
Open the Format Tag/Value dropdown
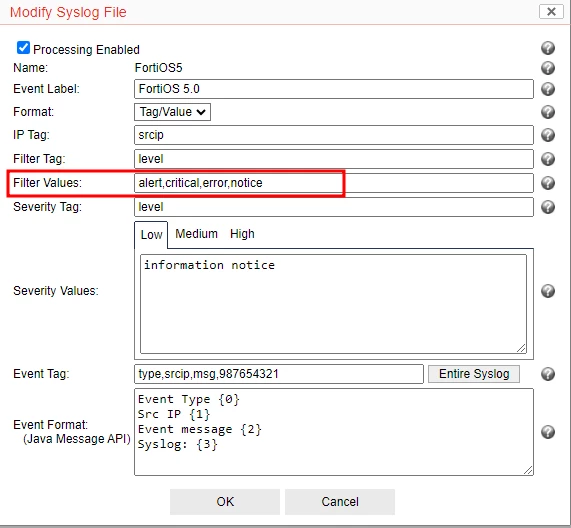click(172, 112)
